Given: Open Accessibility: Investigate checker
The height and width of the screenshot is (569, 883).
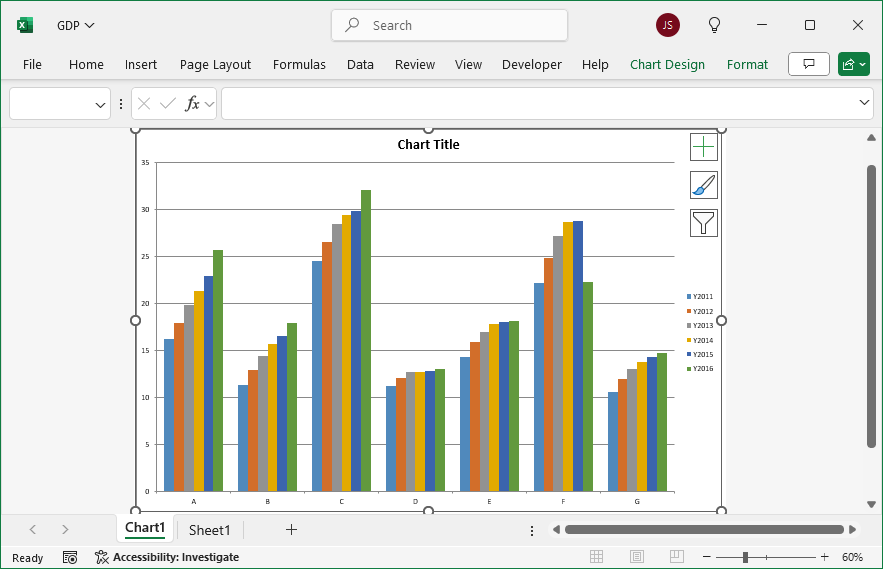Looking at the screenshot, I should click(167, 557).
